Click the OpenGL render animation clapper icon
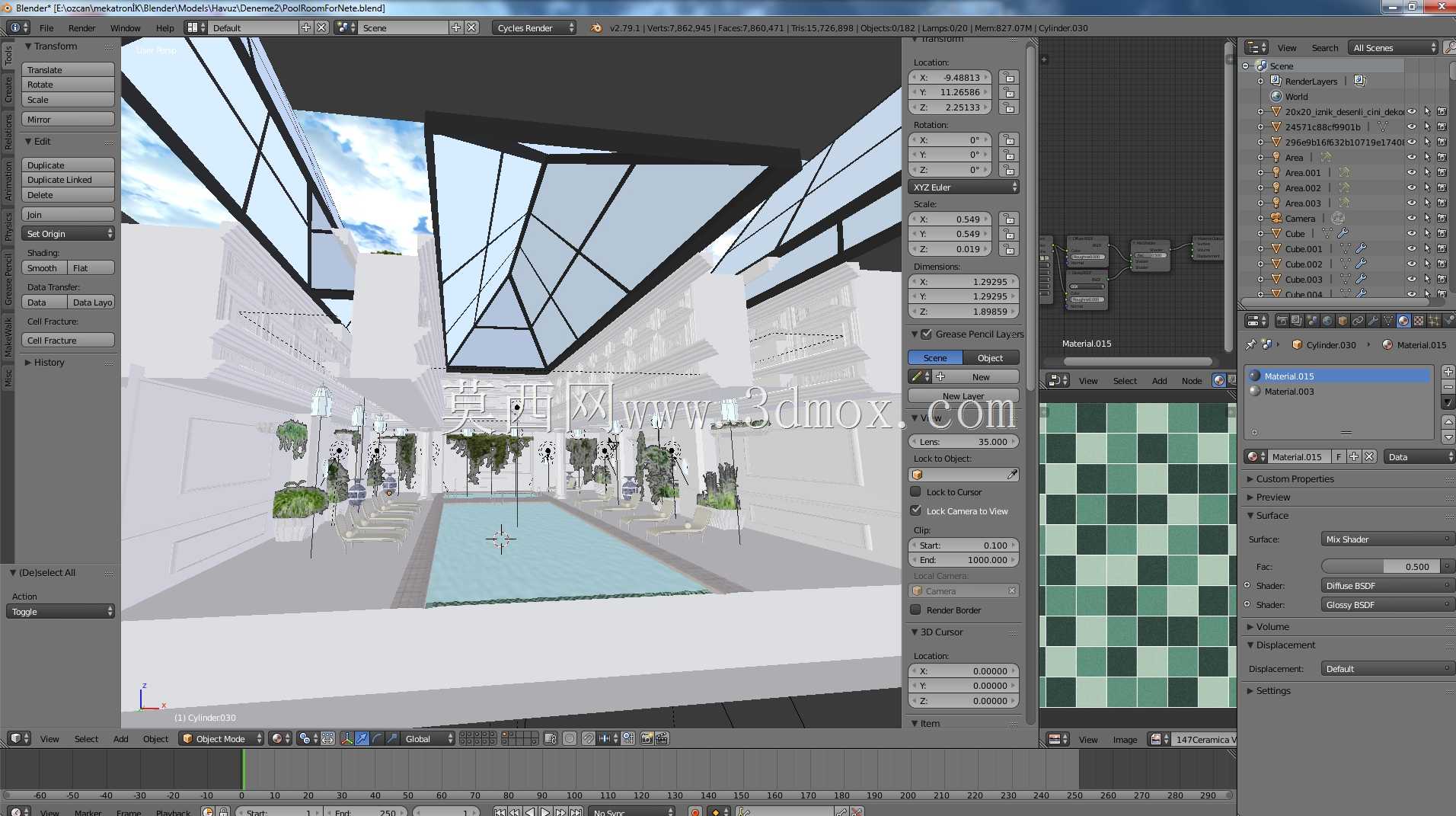 click(x=662, y=738)
